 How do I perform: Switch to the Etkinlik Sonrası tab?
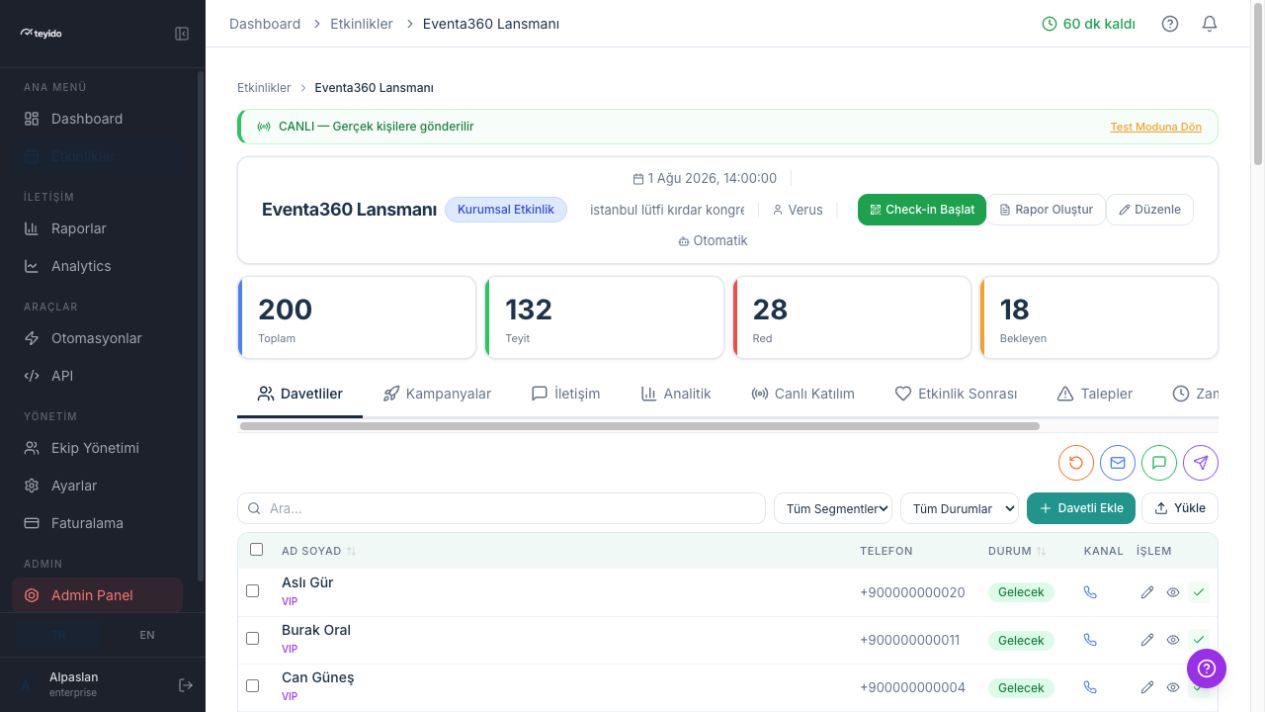956,394
